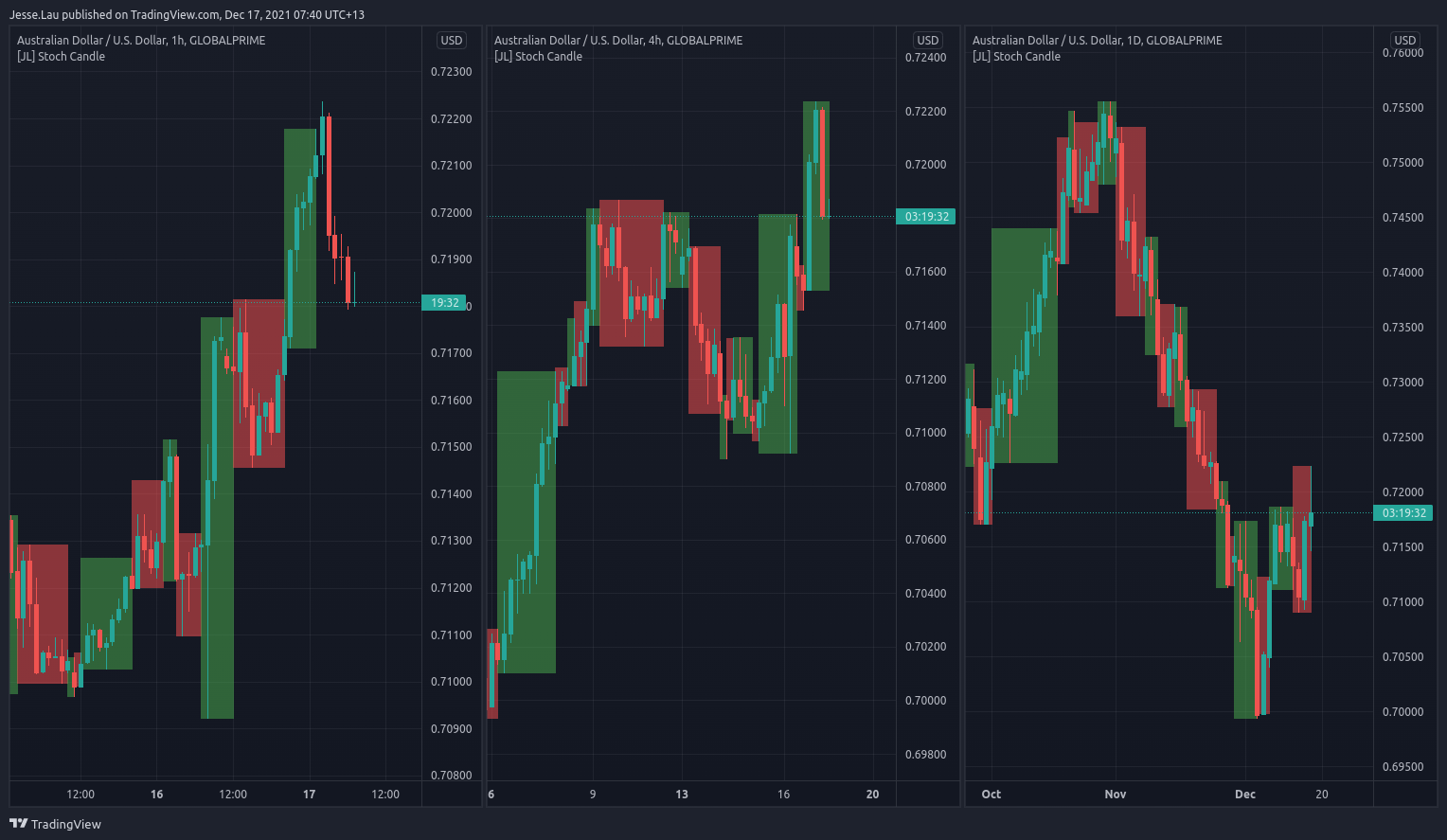
Task: Click the 0.72300 price label on the 1h chart
Action: [x=452, y=72]
